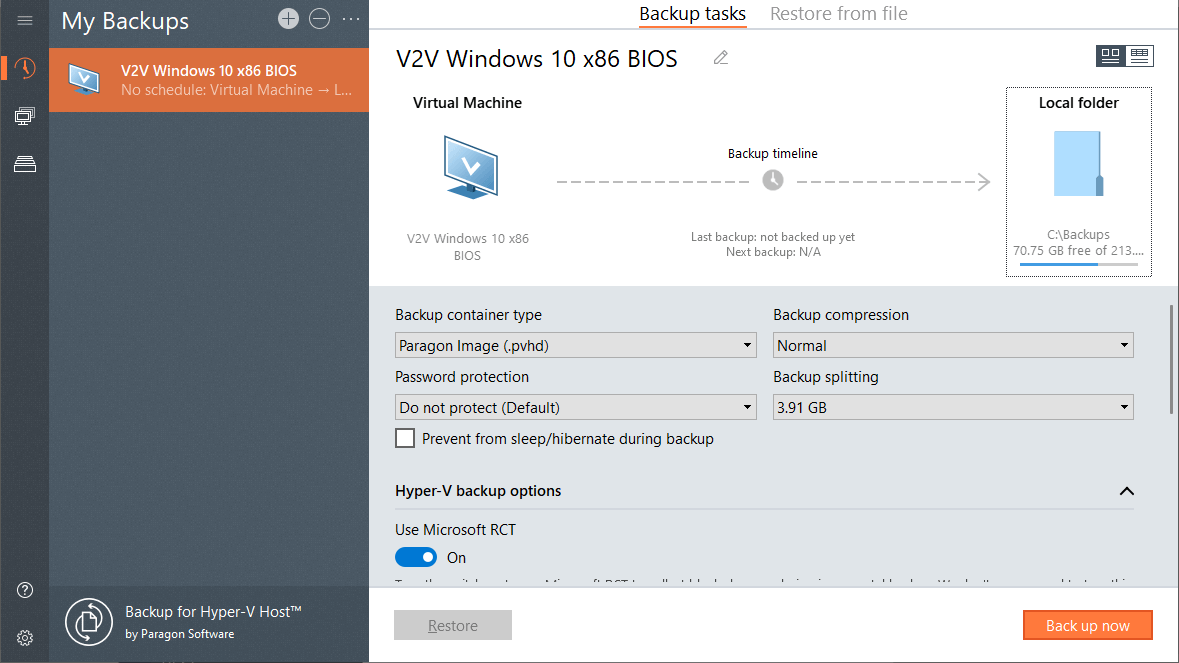This screenshot has height=663, width=1179.
Task: Remove a backup using the minus icon
Action: (x=319, y=18)
